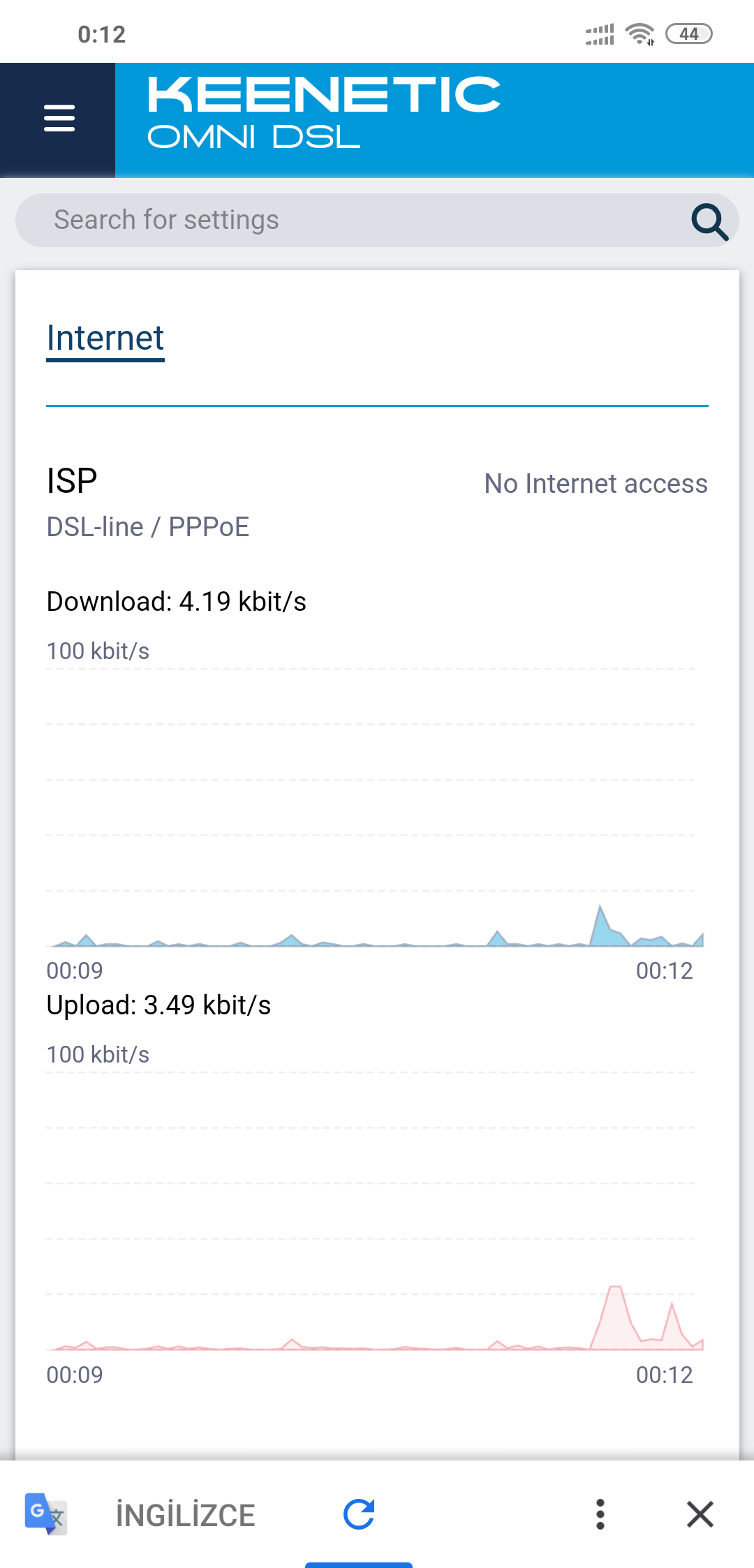Select the Internet tab heading
754x1568 pixels.
(x=105, y=339)
